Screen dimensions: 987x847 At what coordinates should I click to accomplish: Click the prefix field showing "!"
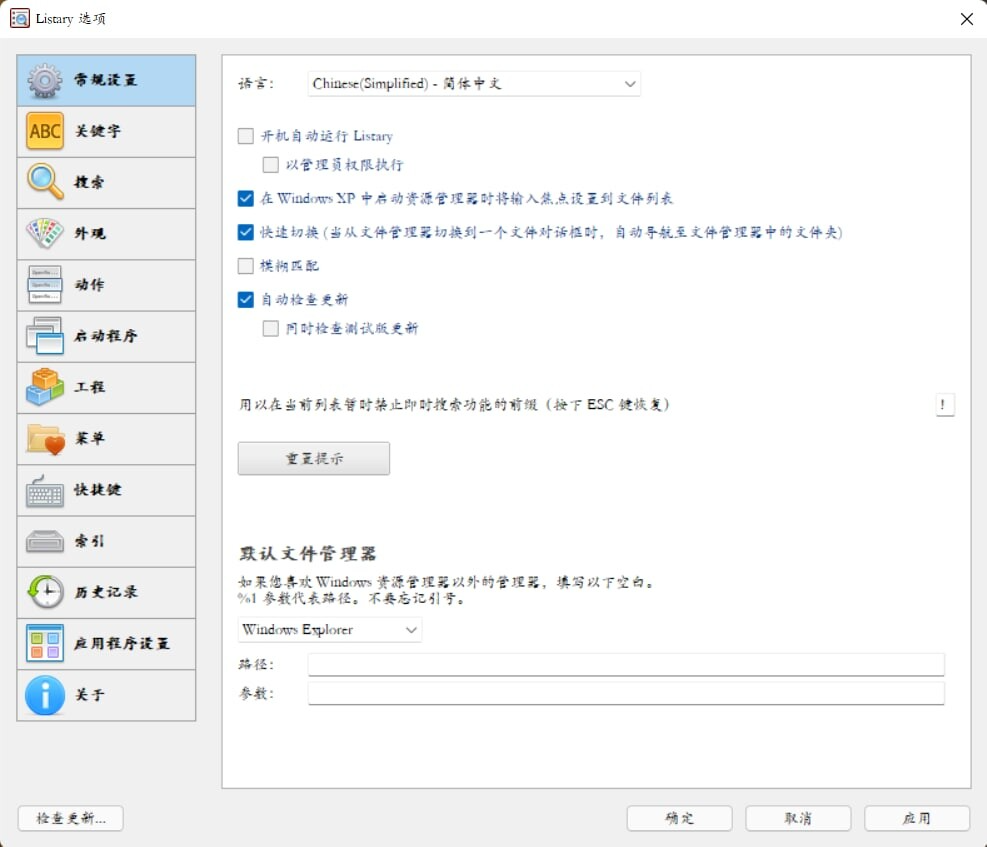point(945,405)
